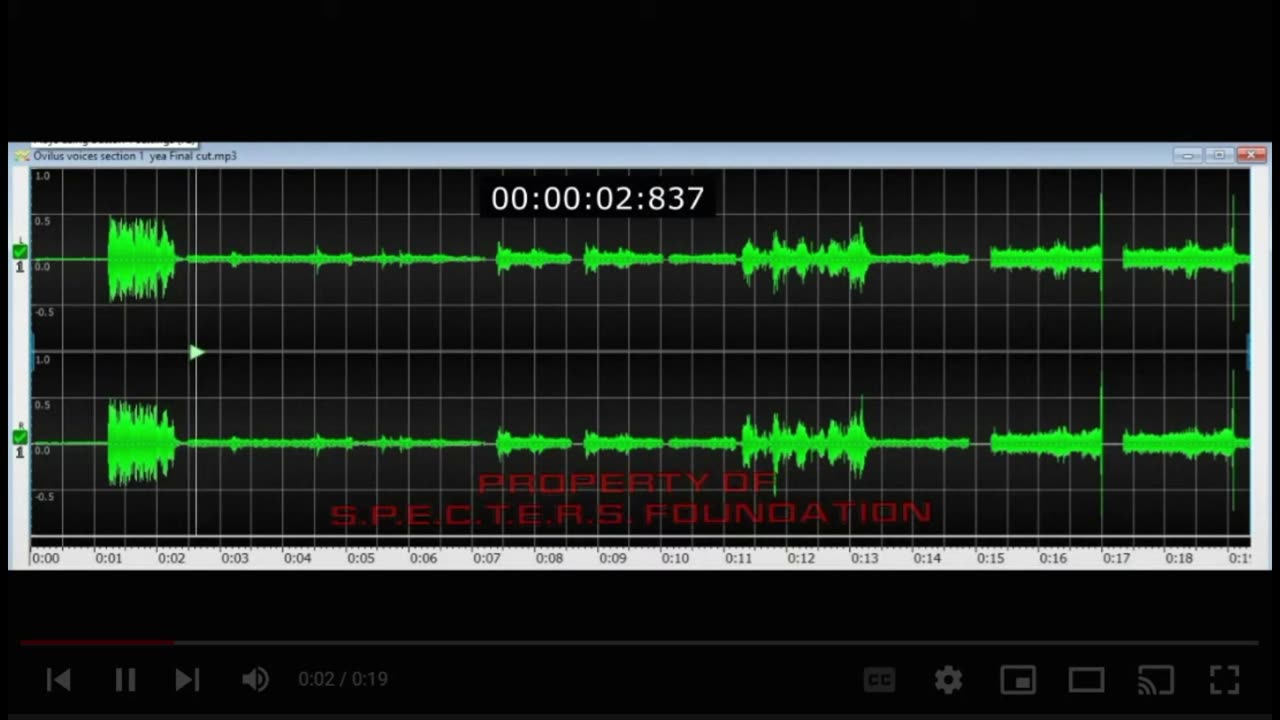Toggle closed captions CC button
The image size is (1280, 720).
tap(879, 680)
